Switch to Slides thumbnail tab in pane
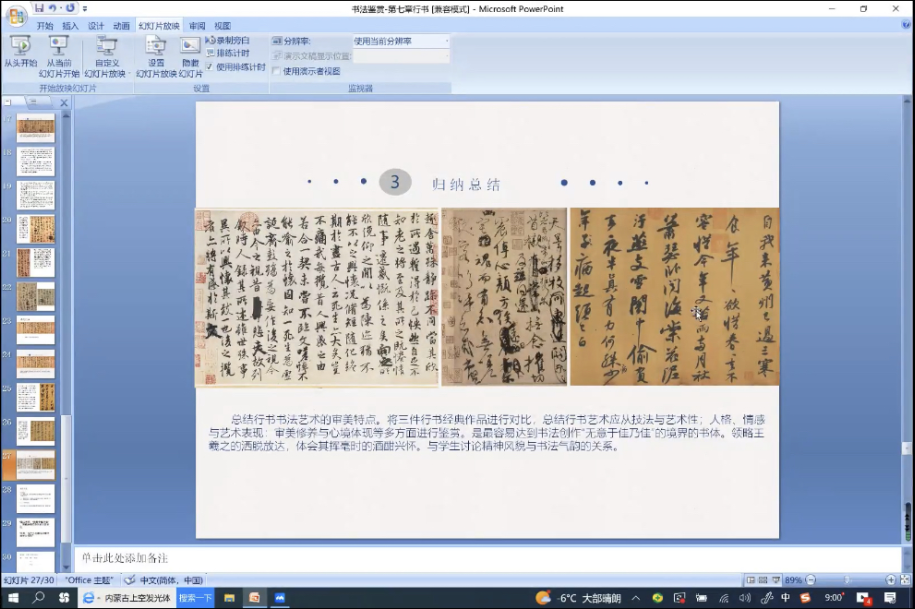The height and width of the screenshot is (609, 915). (x=9, y=102)
